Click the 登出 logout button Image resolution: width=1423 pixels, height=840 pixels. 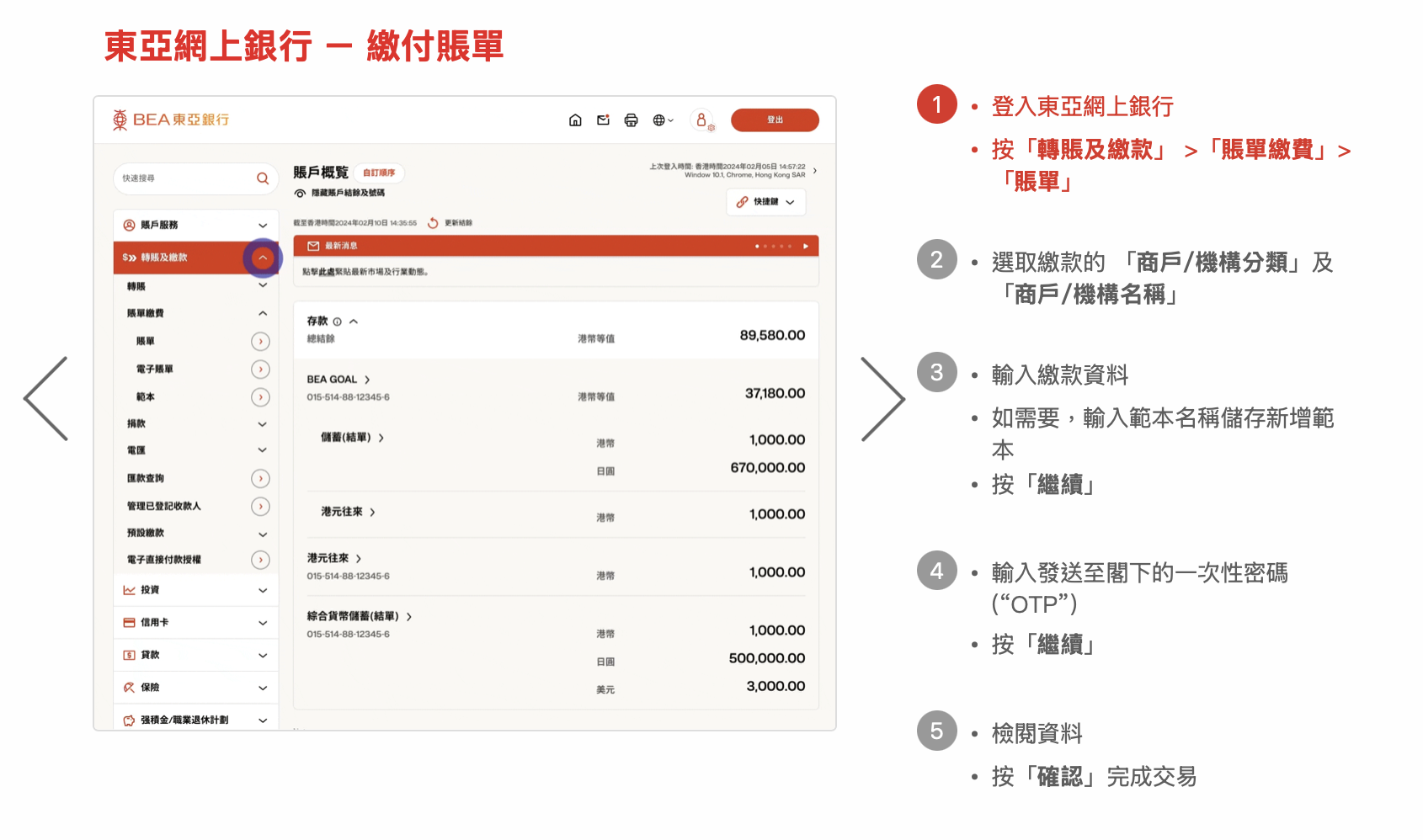pos(775,120)
